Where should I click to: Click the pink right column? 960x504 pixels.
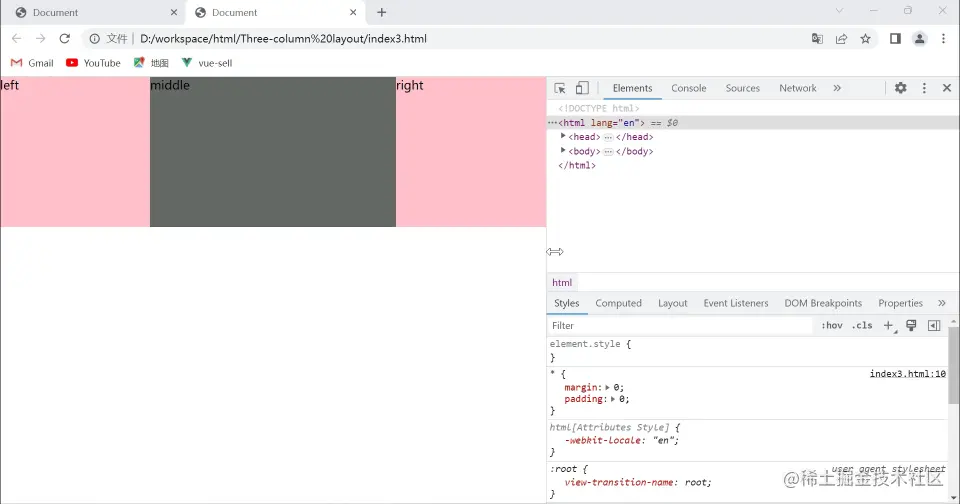pyautogui.click(x=471, y=152)
